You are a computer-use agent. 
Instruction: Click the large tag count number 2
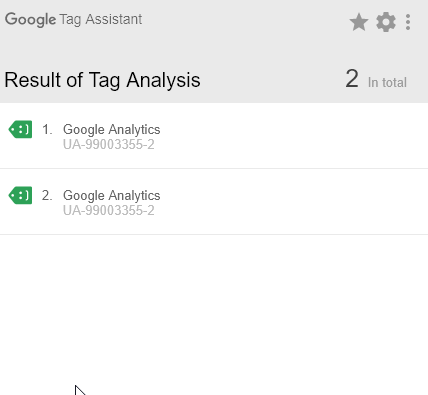pyautogui.click(x=352, y=79)
